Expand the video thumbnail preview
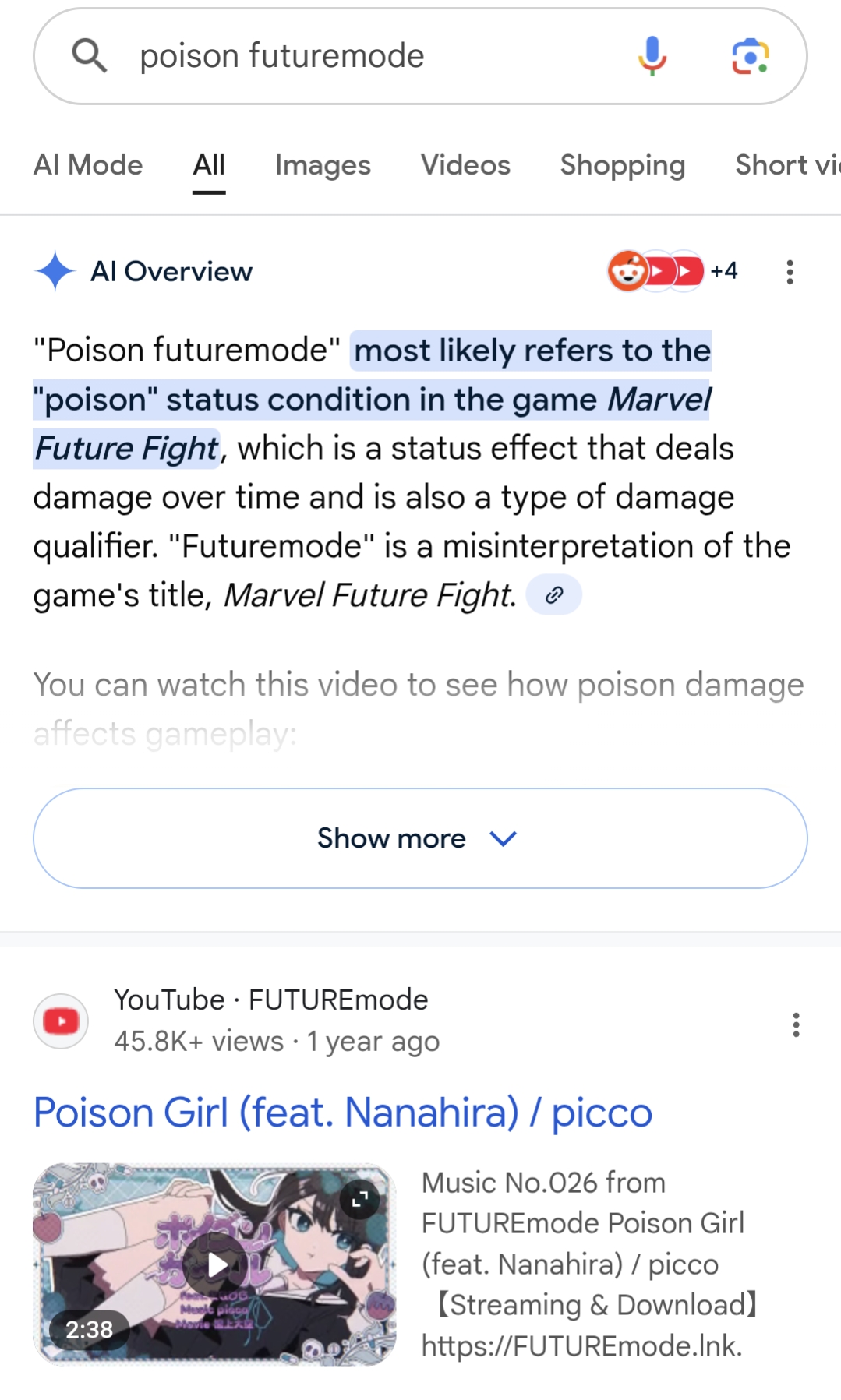This screenshot has width=841, height=1400. pyautogui.click(x=359, y=1199)
